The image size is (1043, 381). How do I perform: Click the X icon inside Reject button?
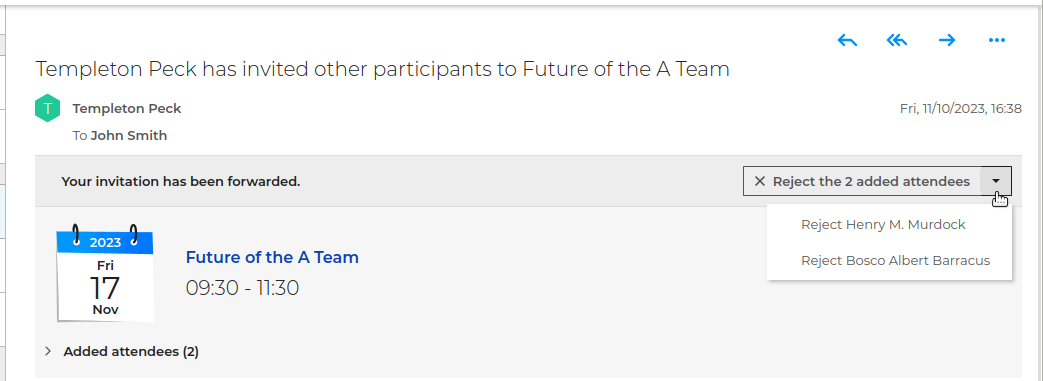(760, 181)
